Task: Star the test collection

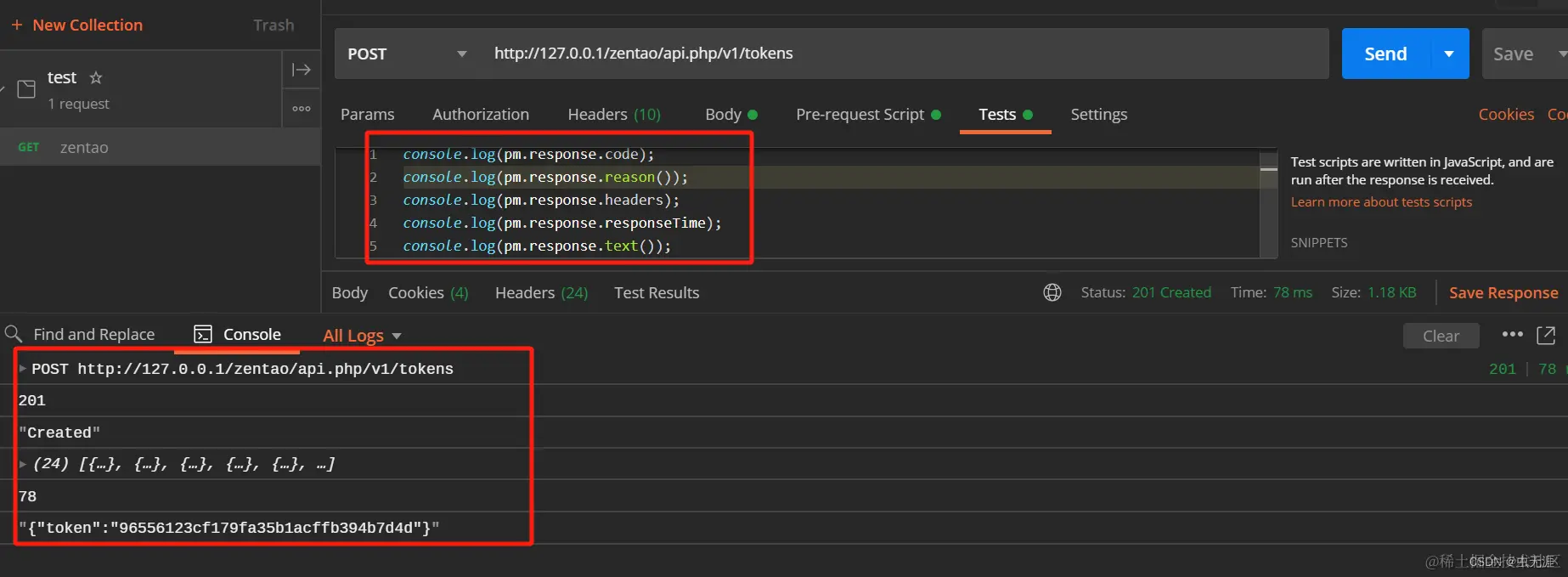Action: [x=96, y=77]
